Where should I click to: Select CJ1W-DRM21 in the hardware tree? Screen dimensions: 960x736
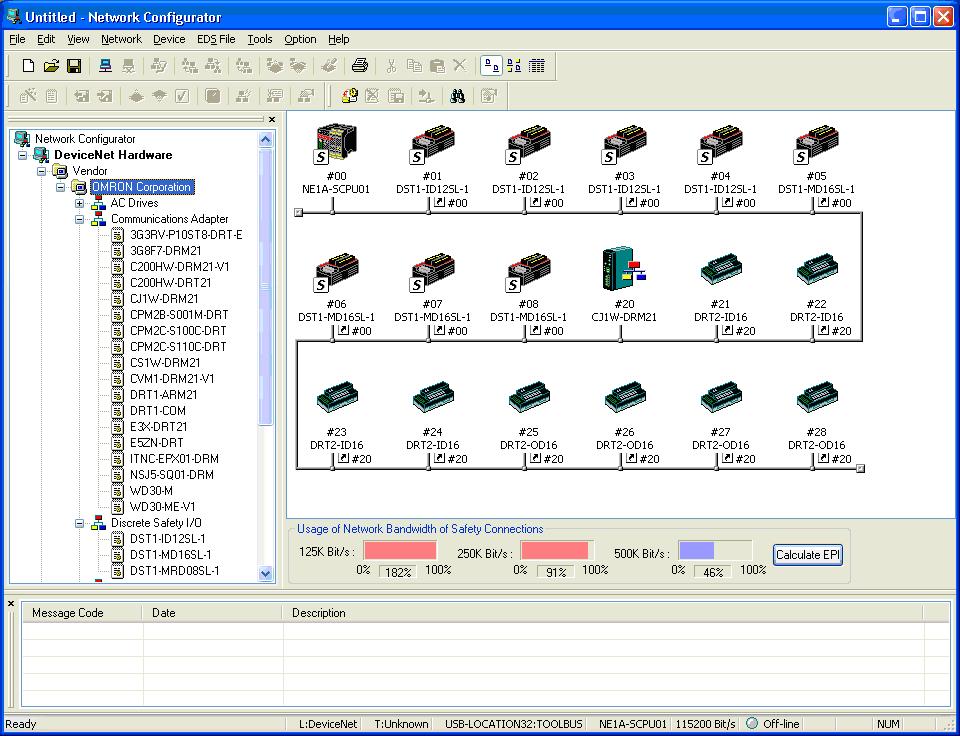(164, 299)
